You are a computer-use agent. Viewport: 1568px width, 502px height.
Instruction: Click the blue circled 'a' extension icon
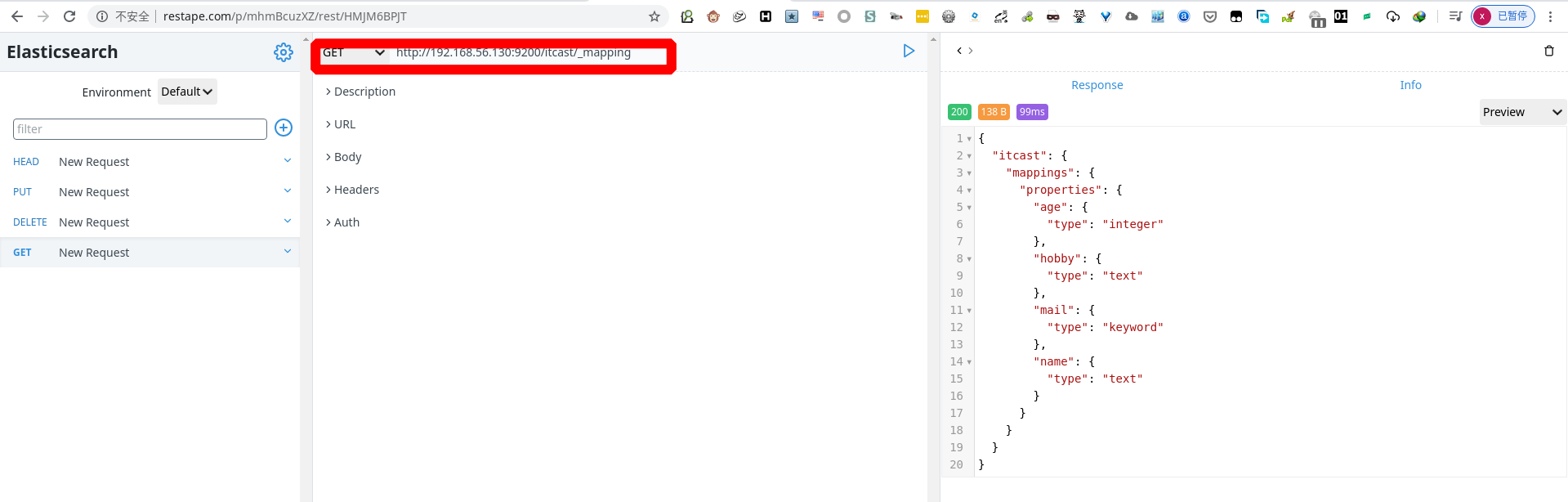[1184, 16]
